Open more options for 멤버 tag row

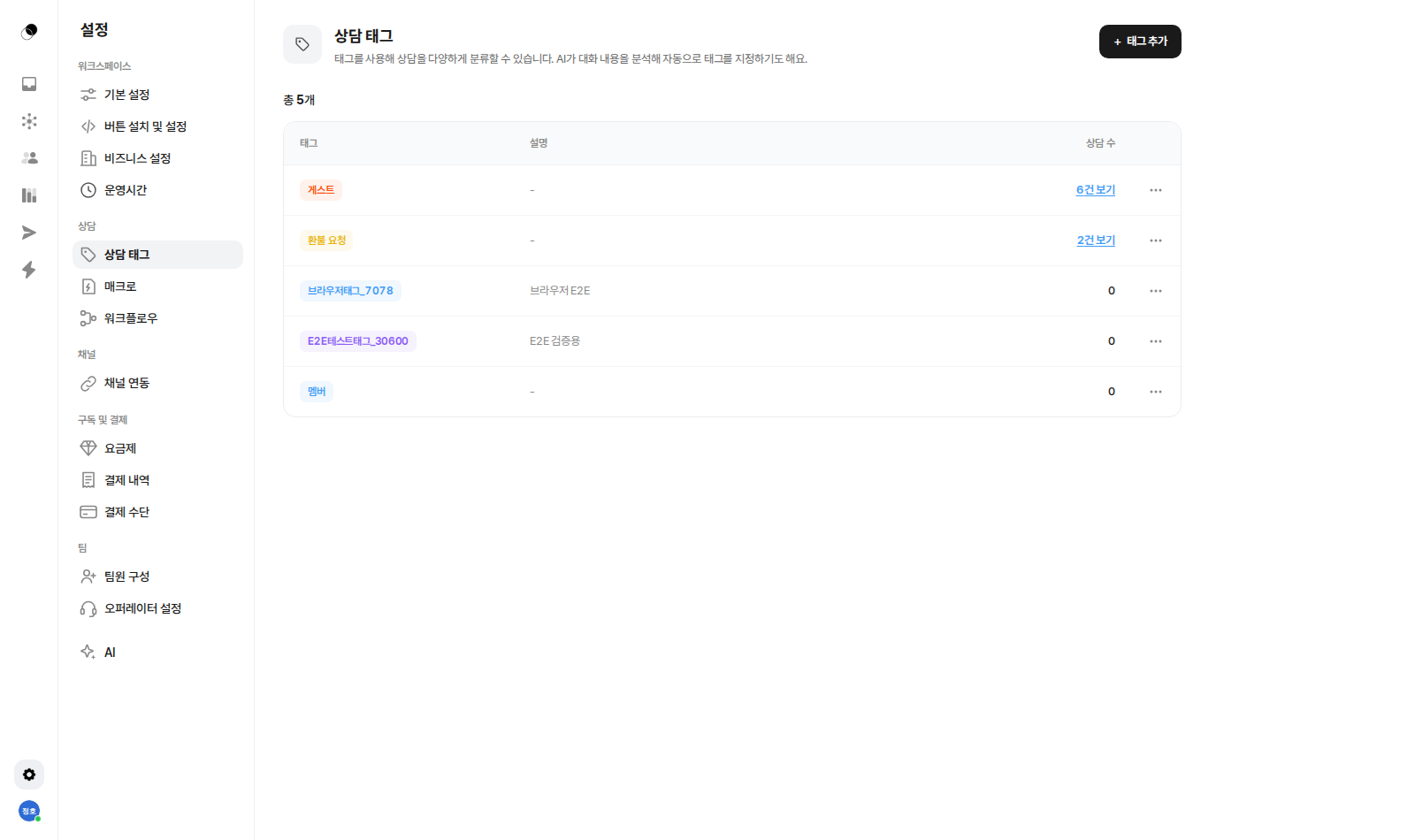1156,392
